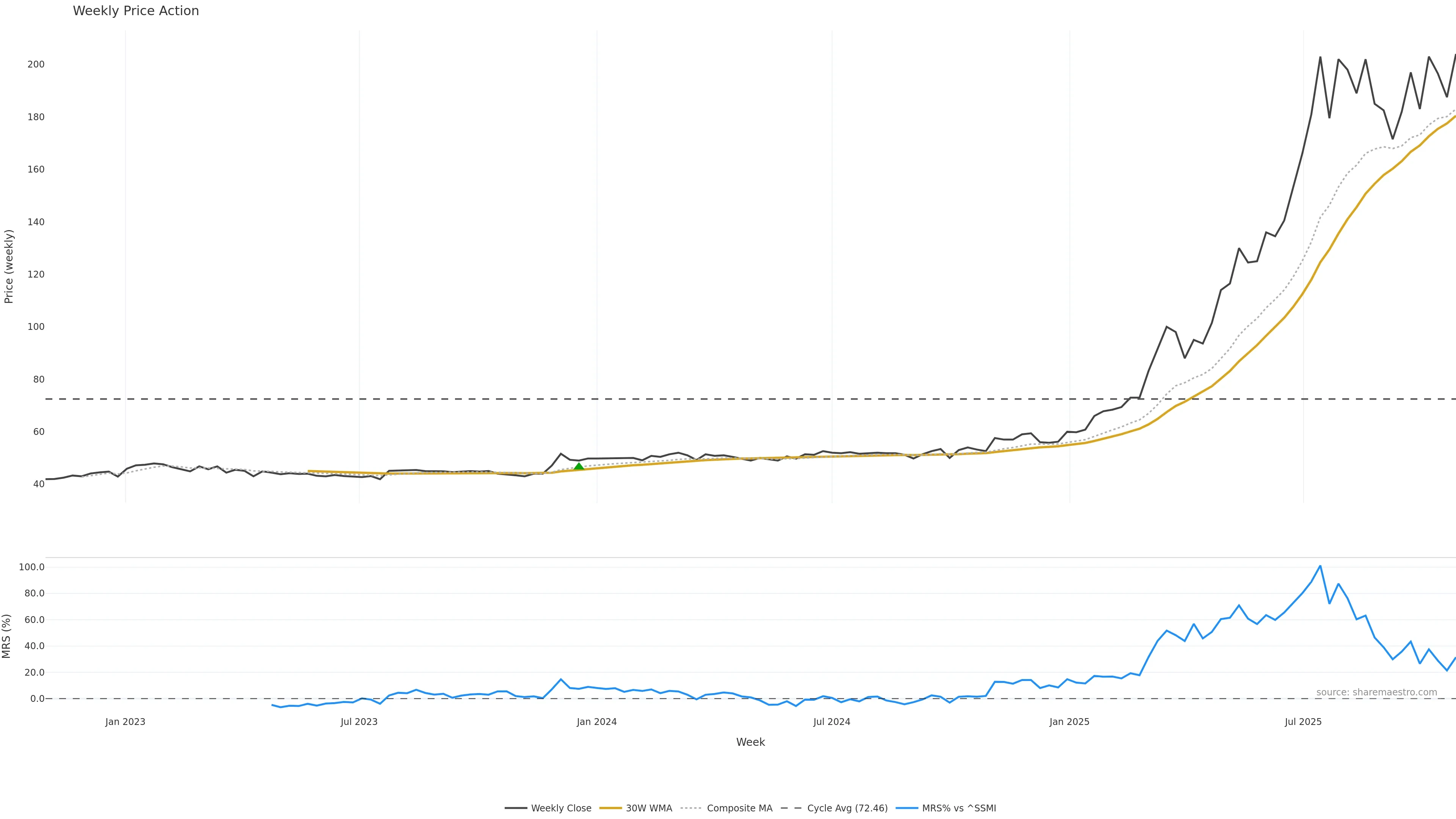Click the MRS (%) y-axis title

click(x=7, y=636)
